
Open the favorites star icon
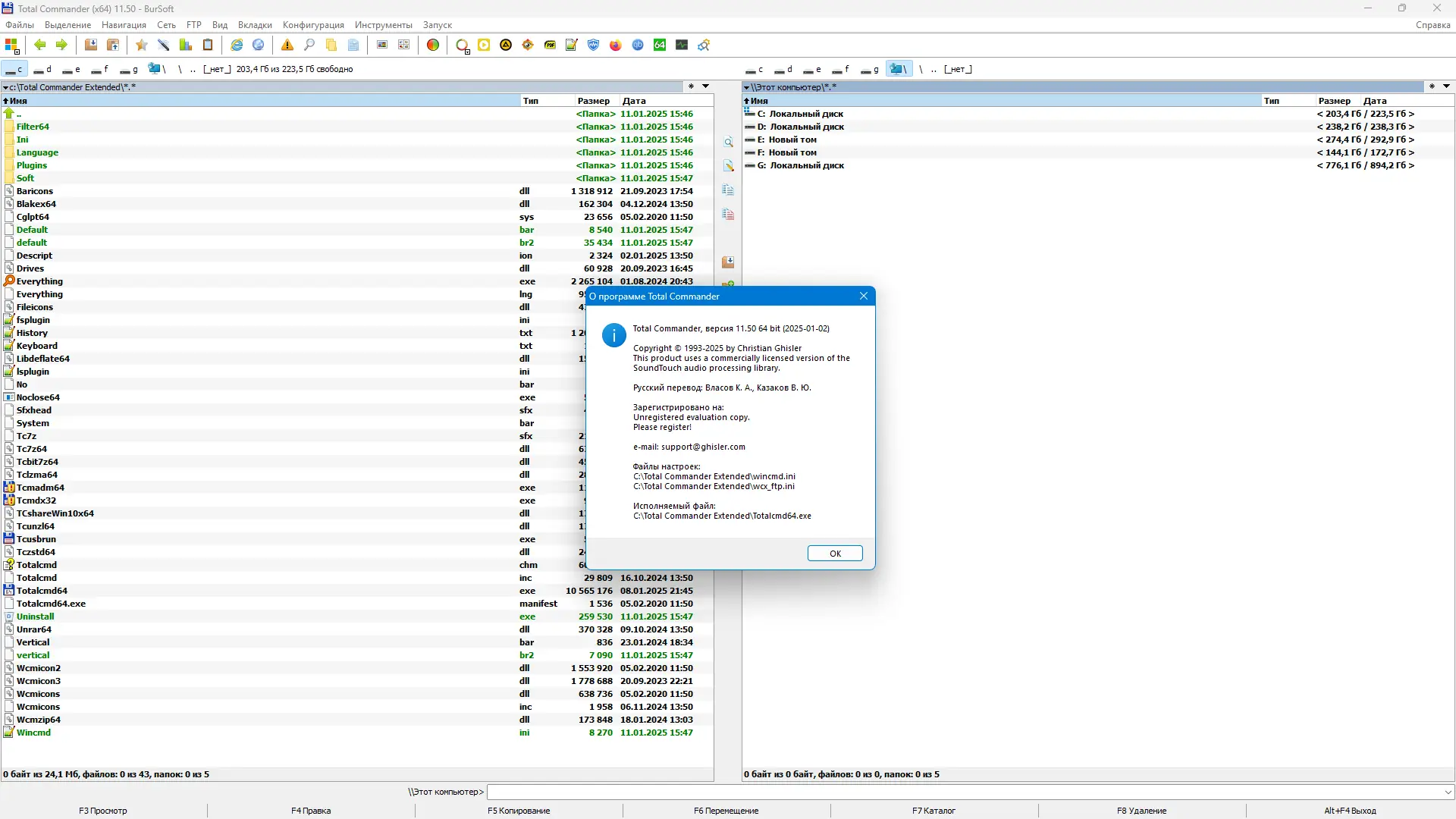tap(141, 45)
